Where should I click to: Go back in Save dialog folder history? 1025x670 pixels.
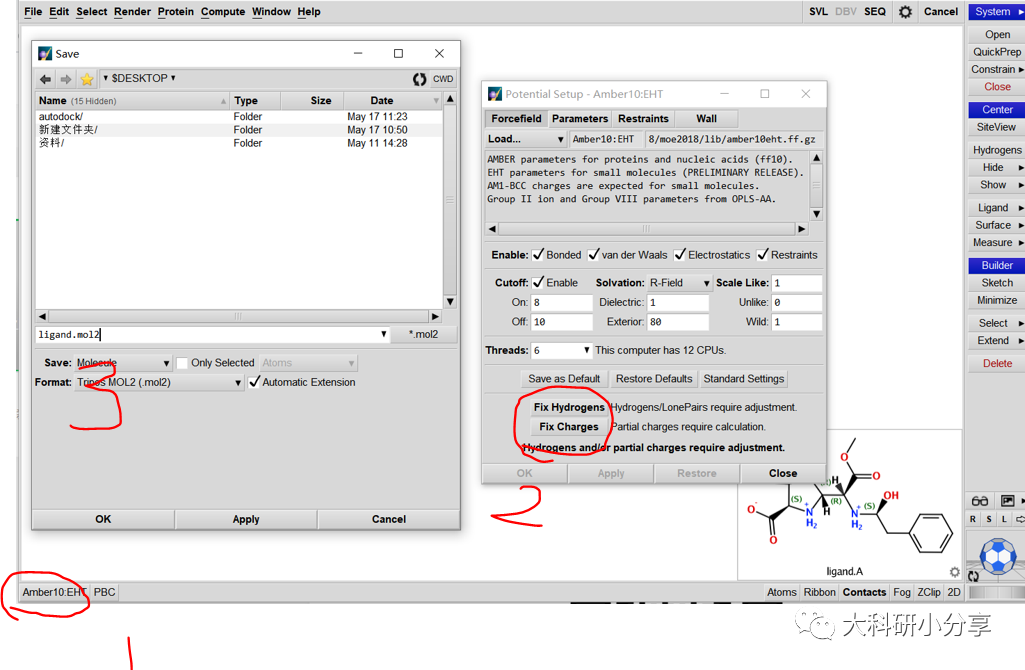tap(45, 79)
